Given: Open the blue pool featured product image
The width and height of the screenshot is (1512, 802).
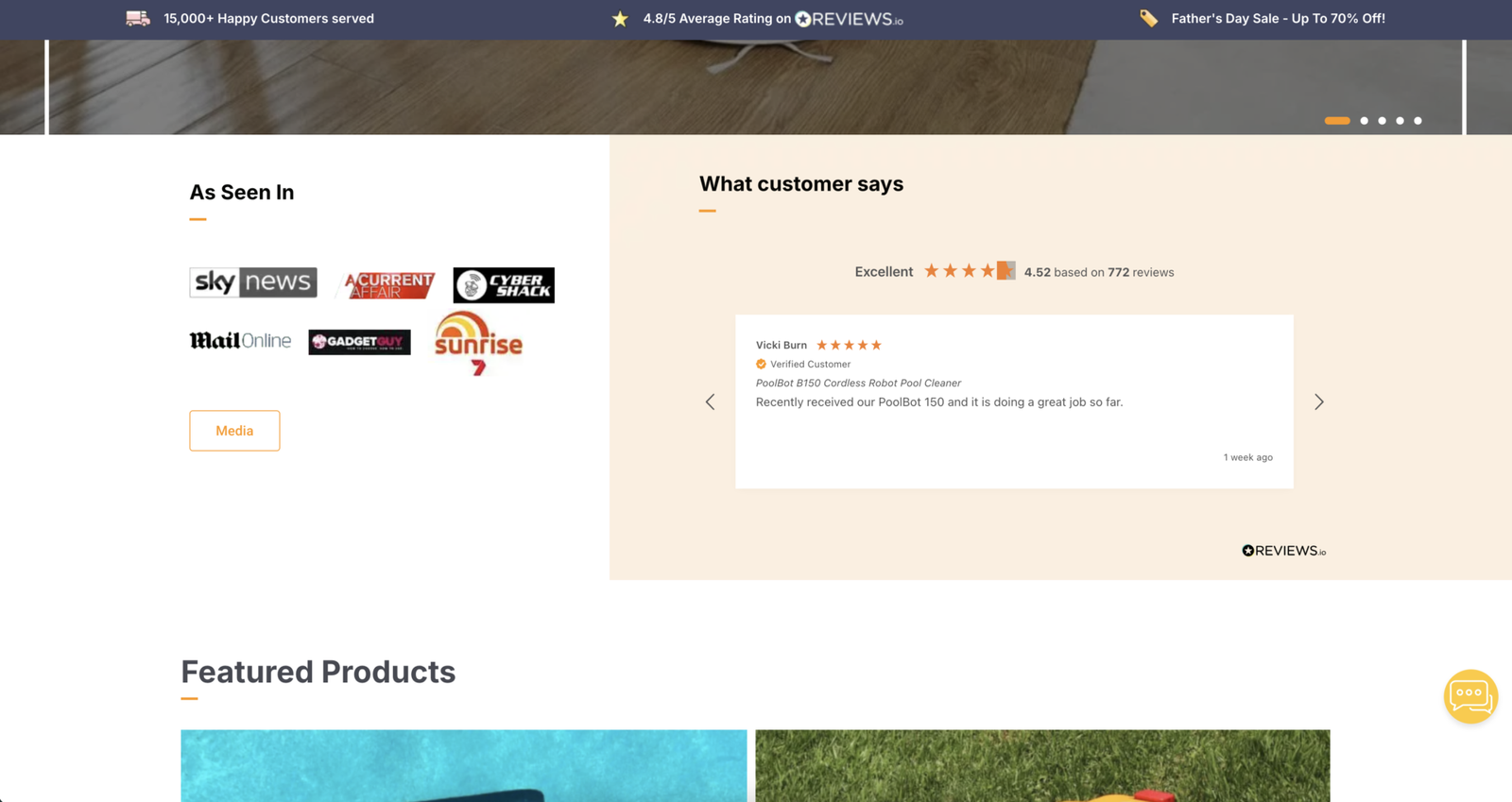Looking at the screenshot, I should pyautogui.click(x=464, y=765).
